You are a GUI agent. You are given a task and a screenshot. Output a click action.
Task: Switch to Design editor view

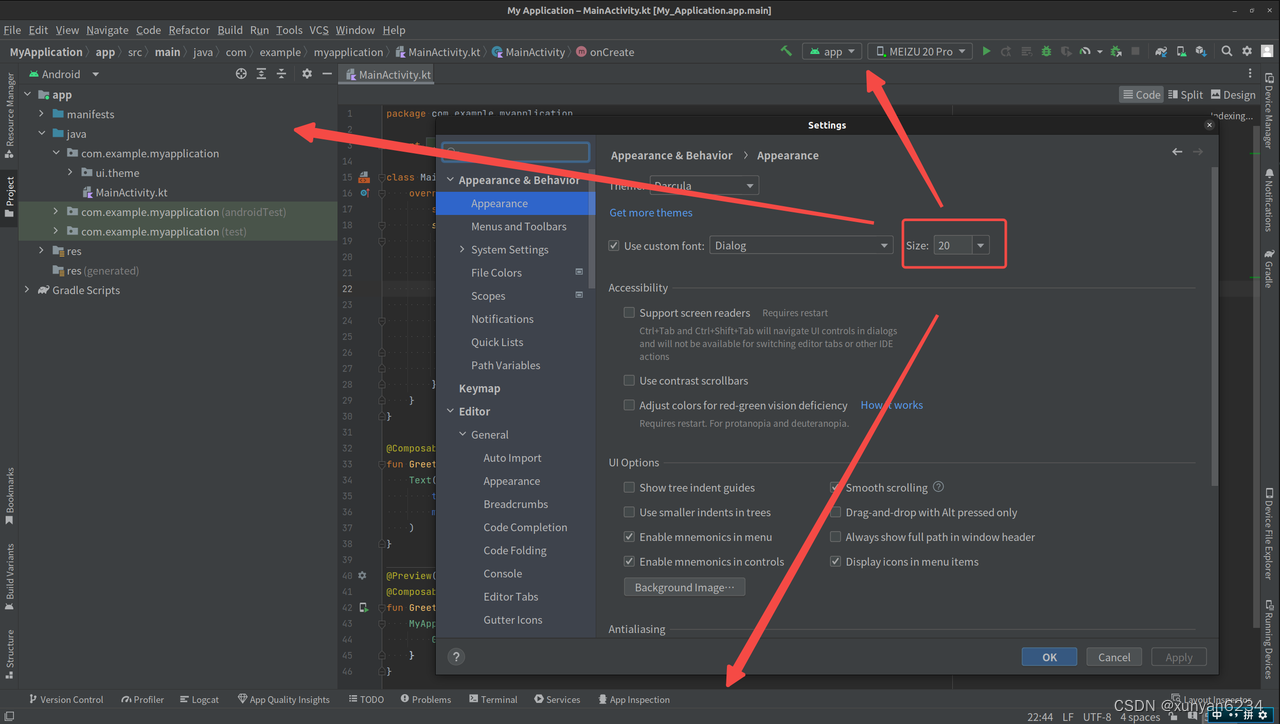tap(1232, 94)
